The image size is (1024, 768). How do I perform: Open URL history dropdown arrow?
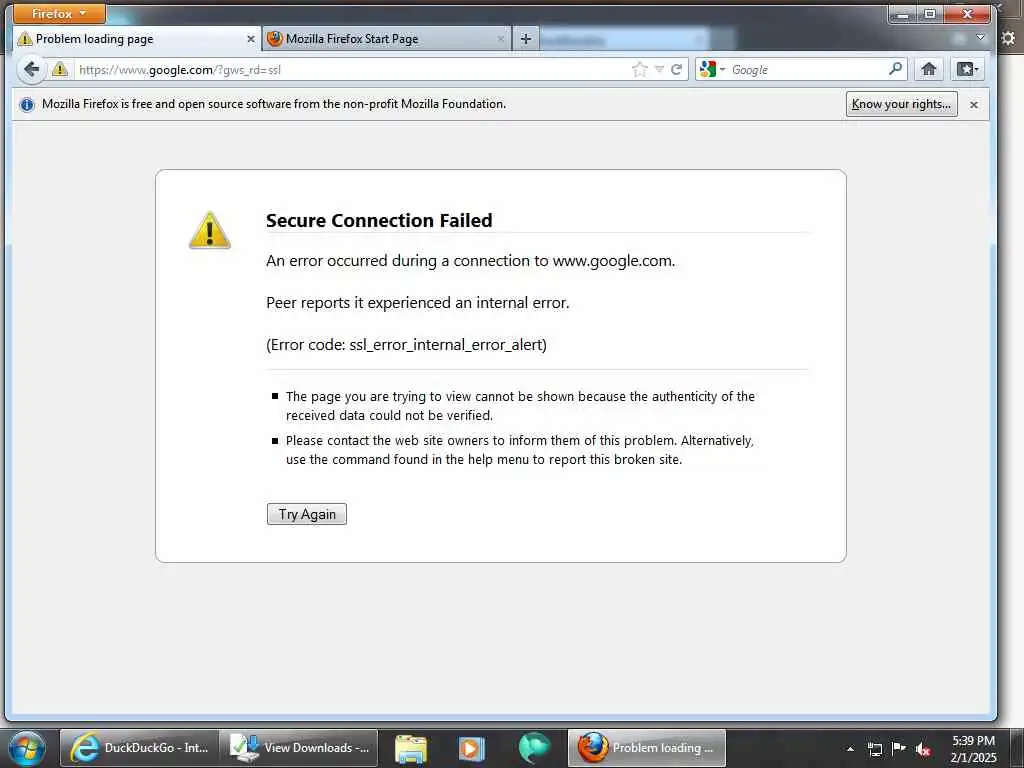[659, 69]
